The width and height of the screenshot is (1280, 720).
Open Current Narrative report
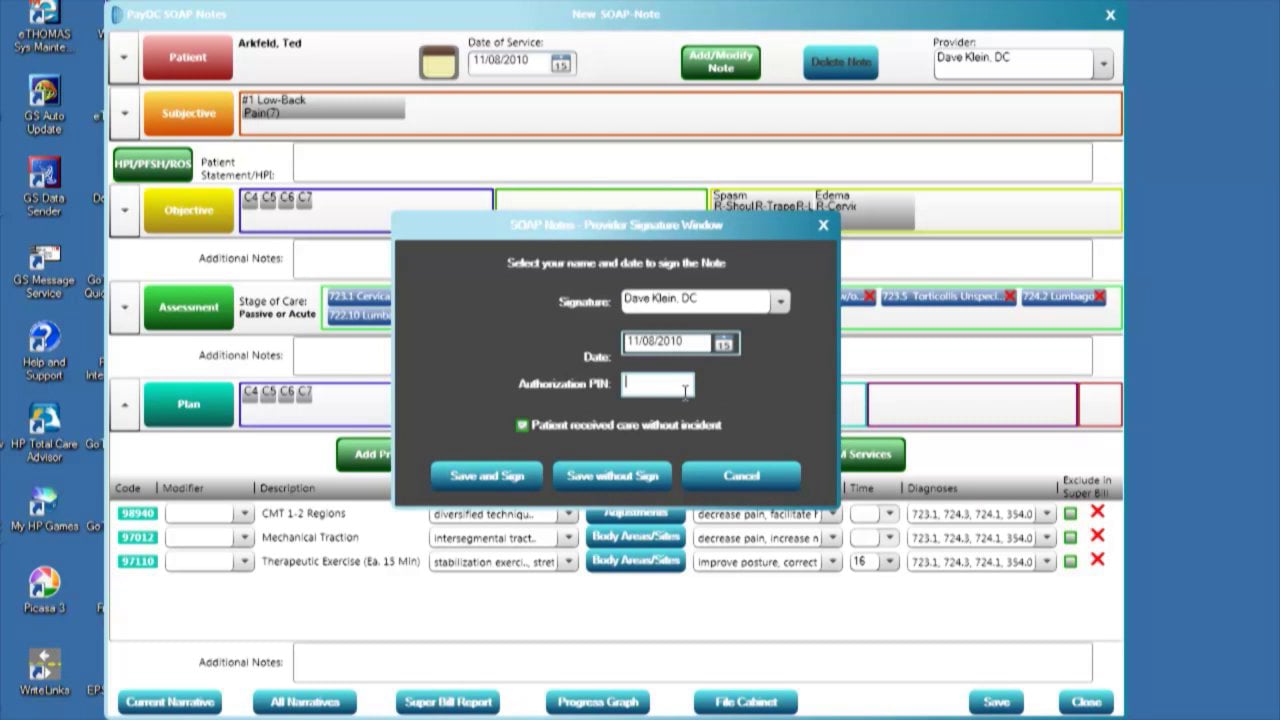click(x=170, y=702)
